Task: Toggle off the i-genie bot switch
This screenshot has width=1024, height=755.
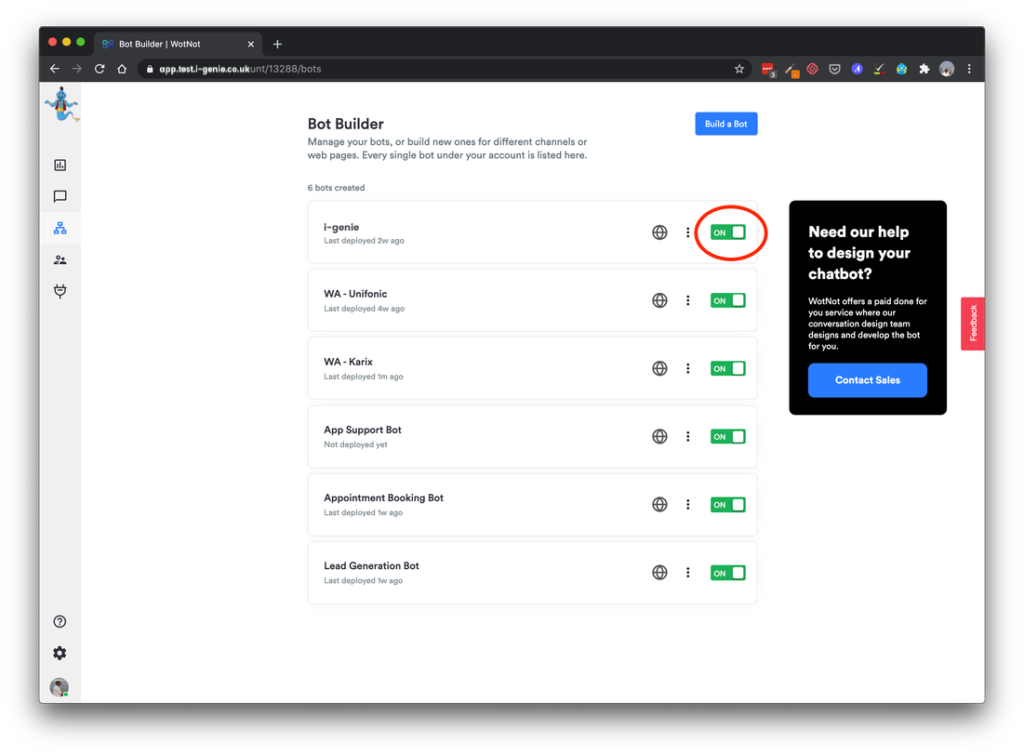Action: (x=727, y=232)
